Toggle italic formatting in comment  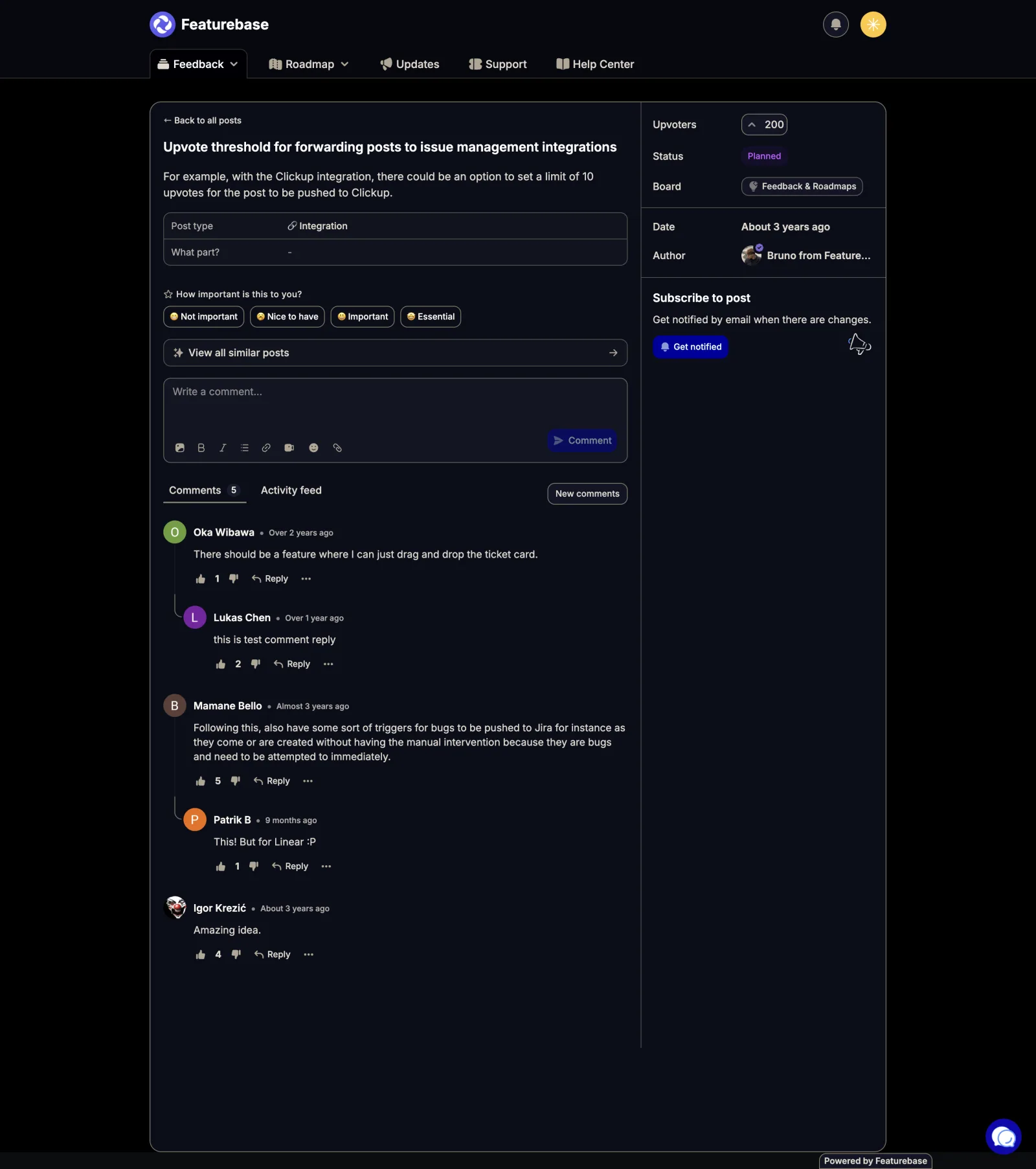coord(223,448)
